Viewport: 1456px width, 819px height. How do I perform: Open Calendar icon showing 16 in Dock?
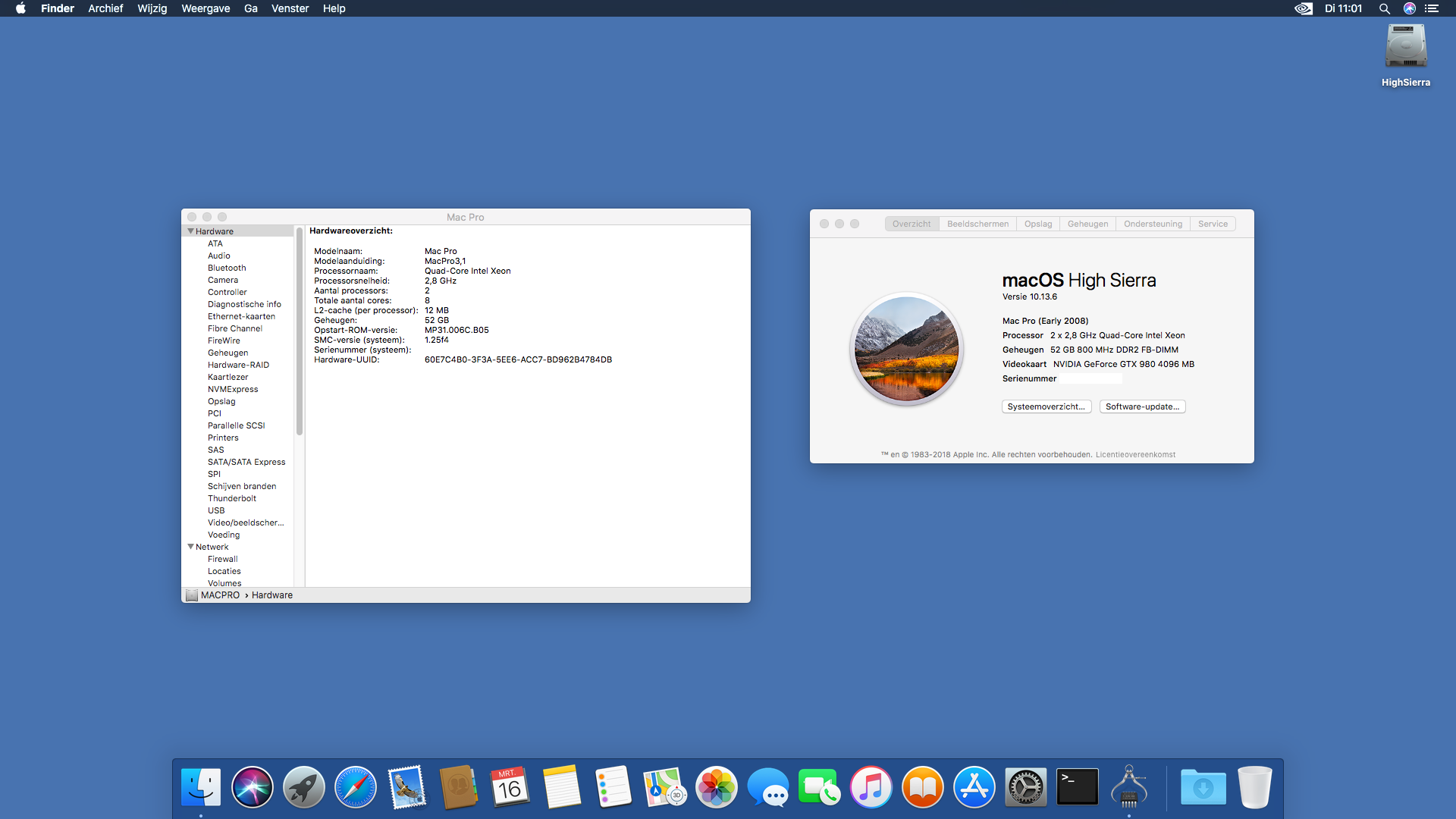[510, 787]
